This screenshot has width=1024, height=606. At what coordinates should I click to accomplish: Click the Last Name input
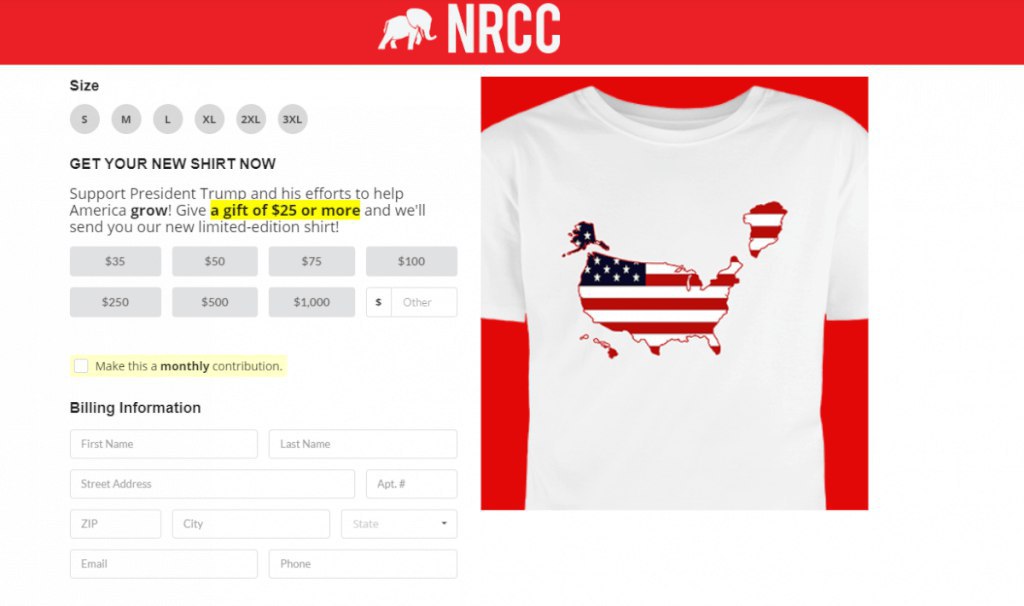click(x=363, y=444)
